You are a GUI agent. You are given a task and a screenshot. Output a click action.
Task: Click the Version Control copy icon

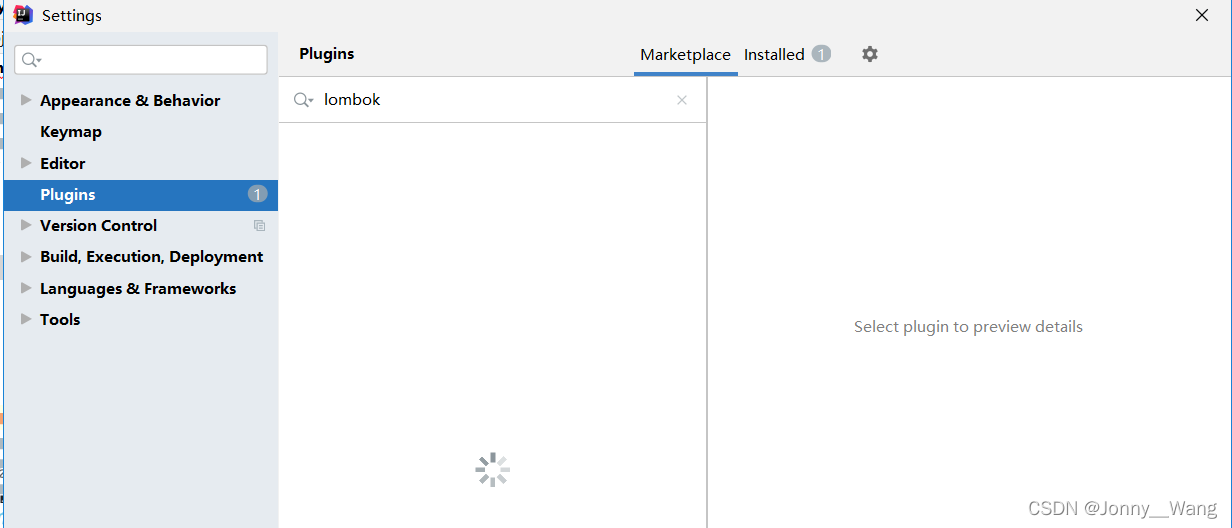pos(259,226)
